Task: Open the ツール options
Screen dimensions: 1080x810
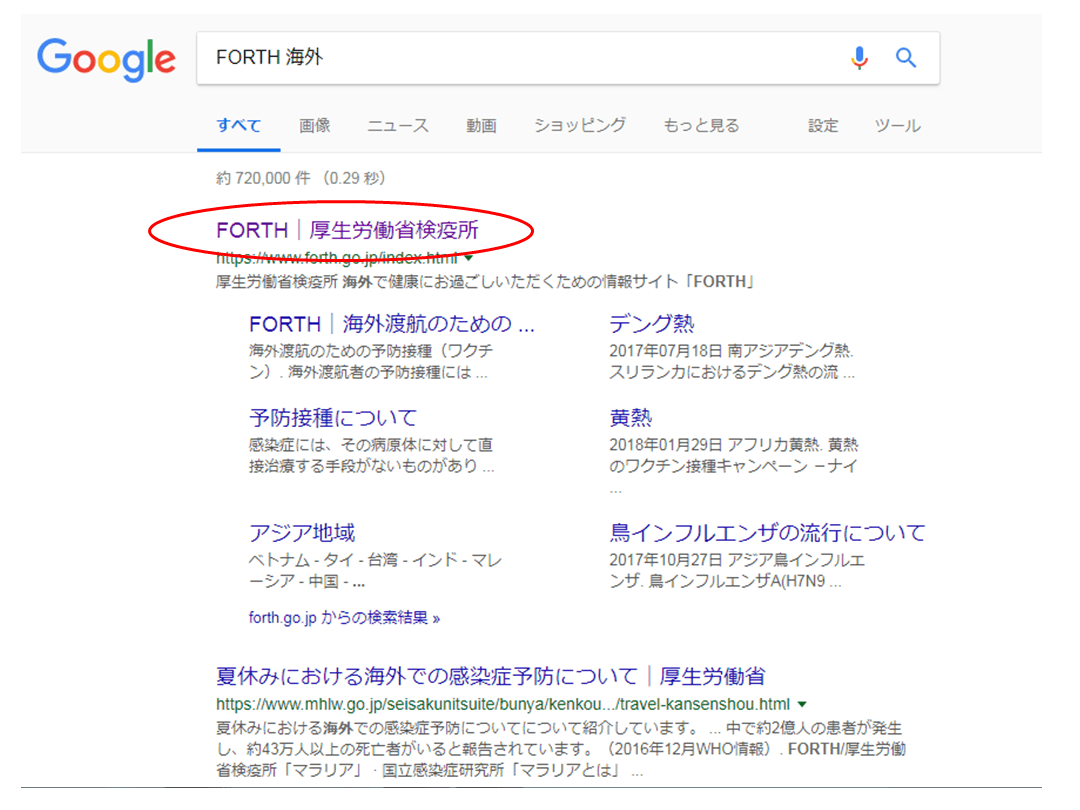Action: (897, 126)
